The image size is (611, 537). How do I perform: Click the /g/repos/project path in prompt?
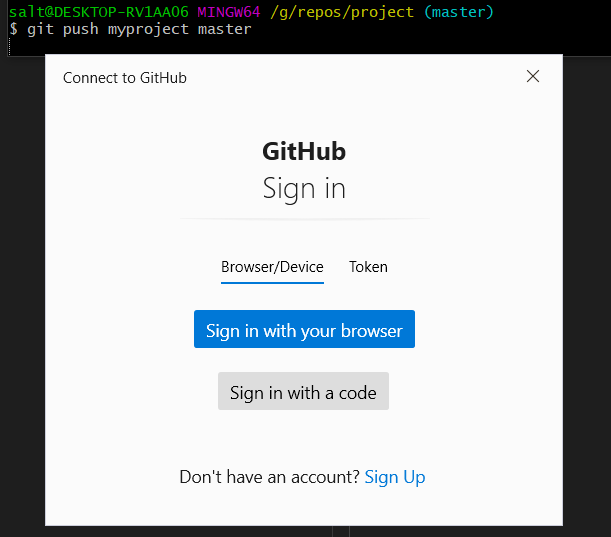click(342, 12)
